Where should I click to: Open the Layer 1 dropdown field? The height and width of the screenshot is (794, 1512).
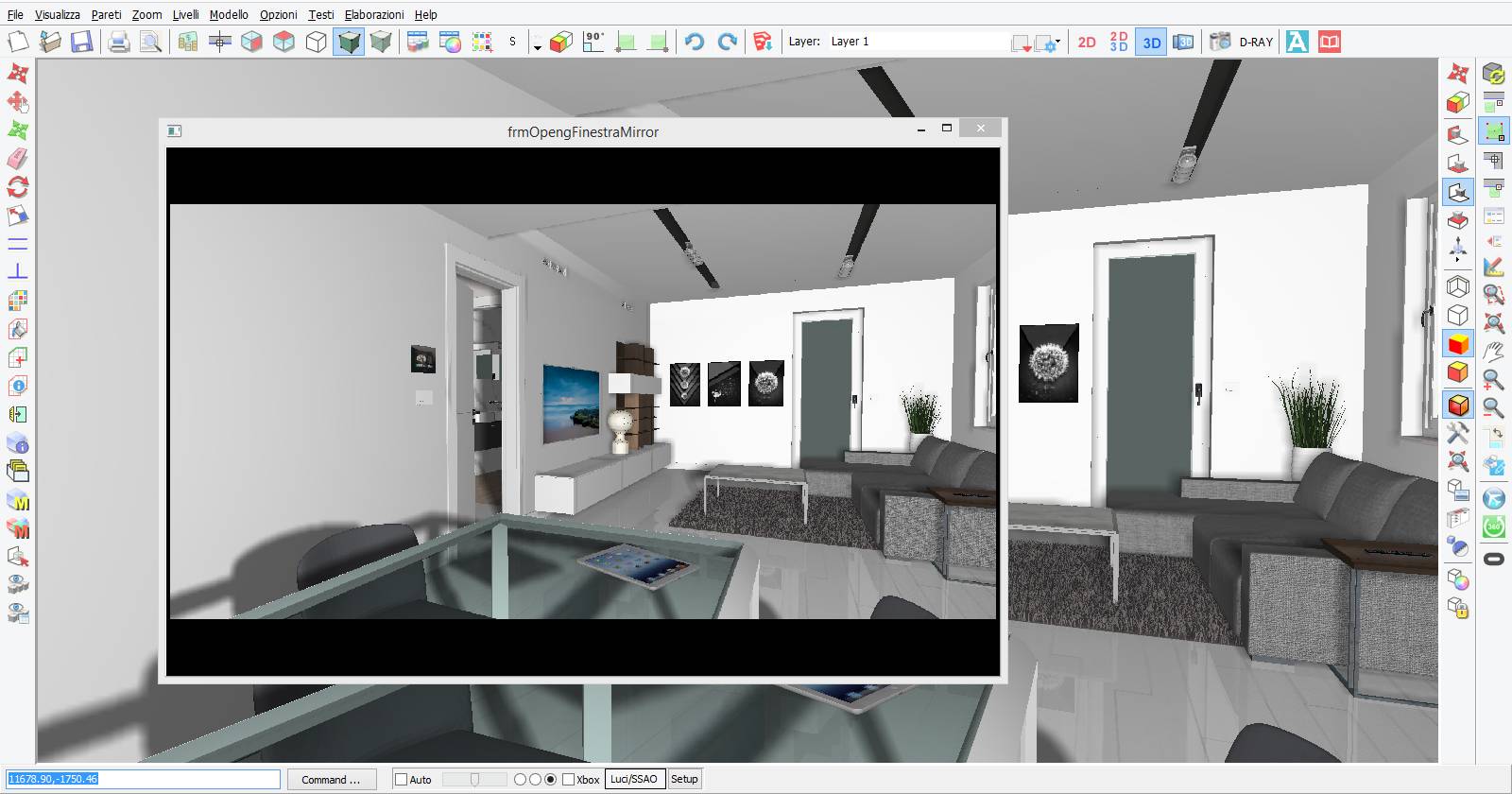(917, 42)
